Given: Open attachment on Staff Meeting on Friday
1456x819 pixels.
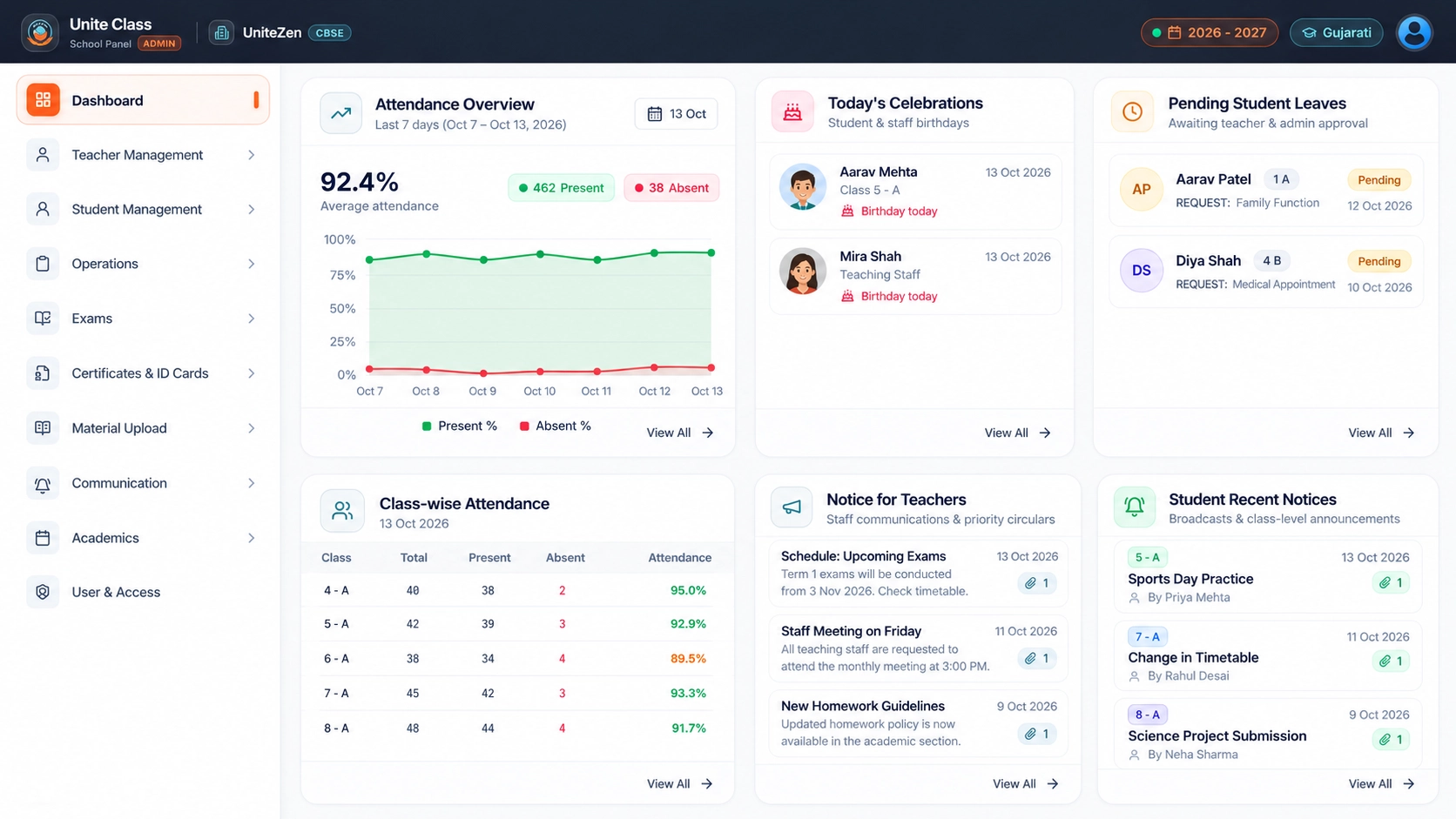Looking at the screenshot, I should click(1037, 659).
